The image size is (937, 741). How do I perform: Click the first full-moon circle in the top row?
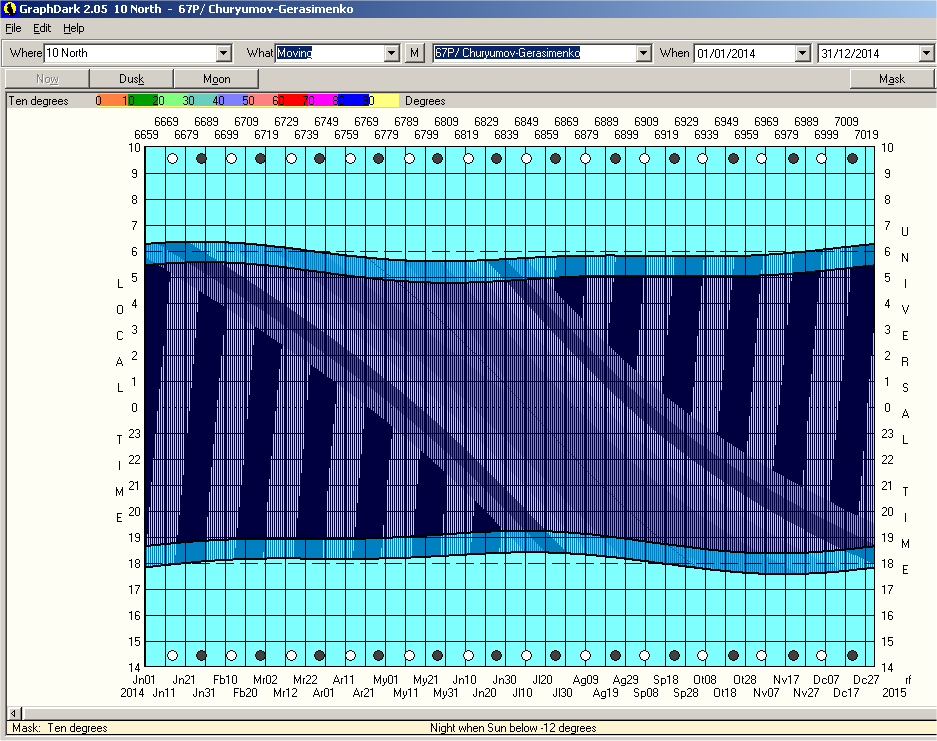172,158
